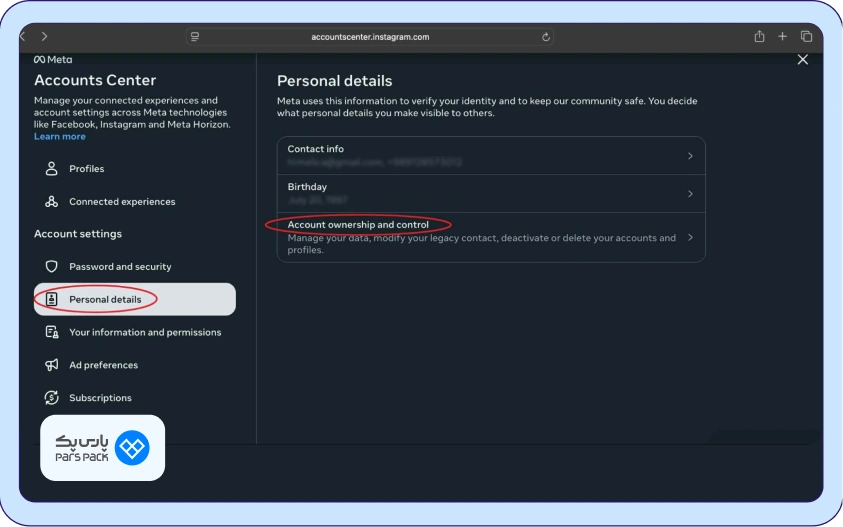843x527 pixels.
Task: Show tab overview in browser toolbar
Action: 806,37
